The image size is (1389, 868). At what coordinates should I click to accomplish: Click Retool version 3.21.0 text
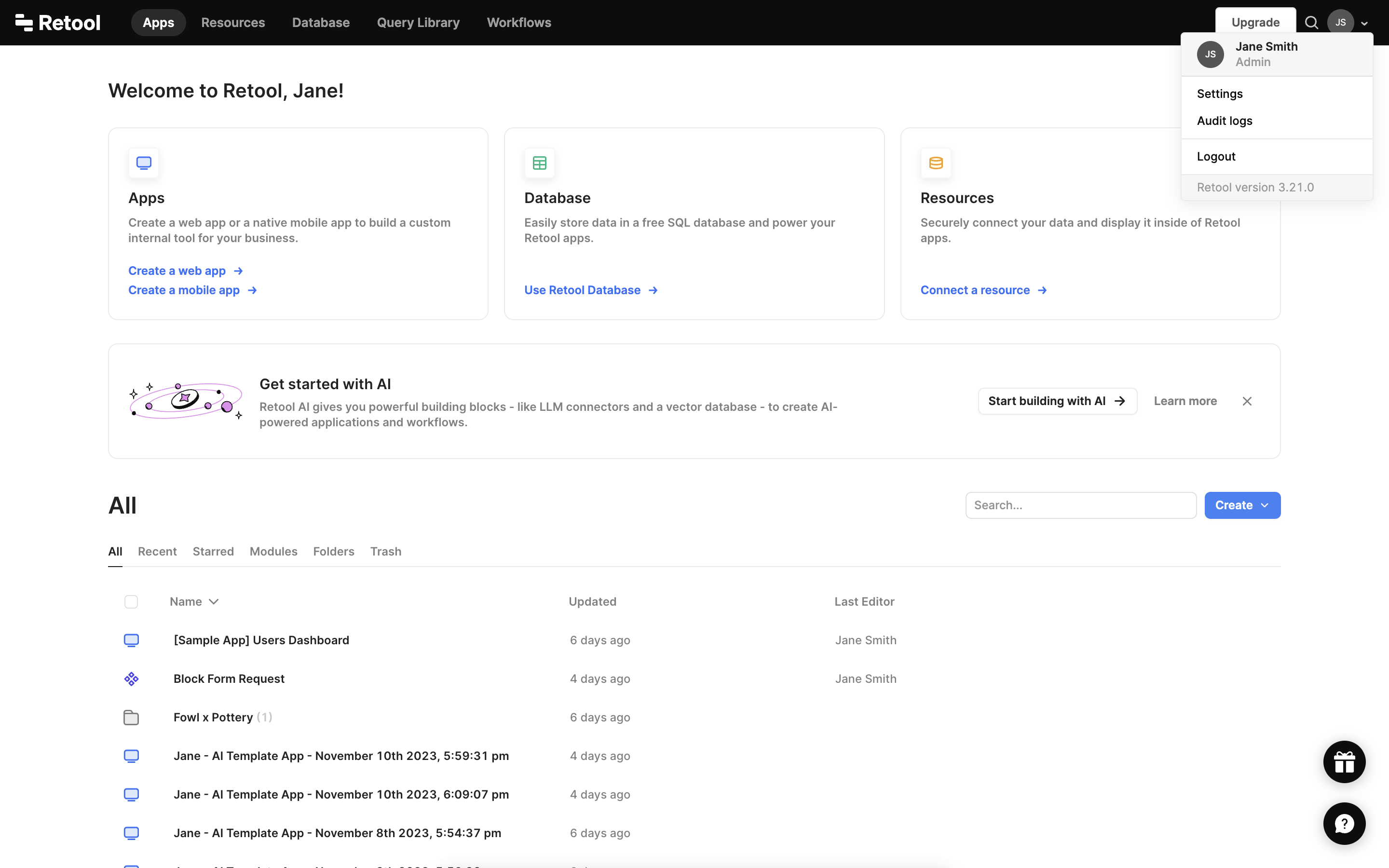1255,187
